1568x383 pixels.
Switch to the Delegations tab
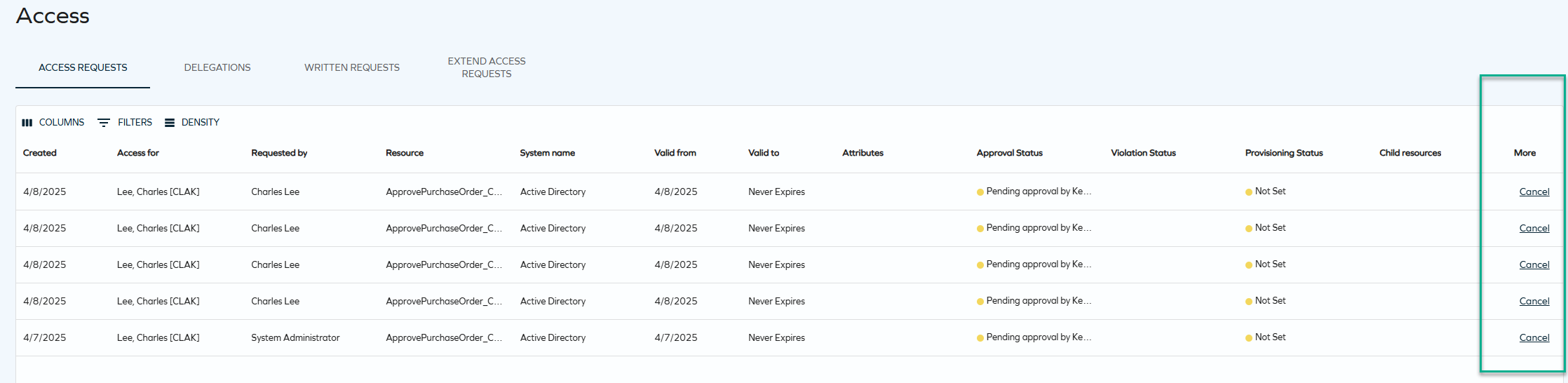coord(217,67)
